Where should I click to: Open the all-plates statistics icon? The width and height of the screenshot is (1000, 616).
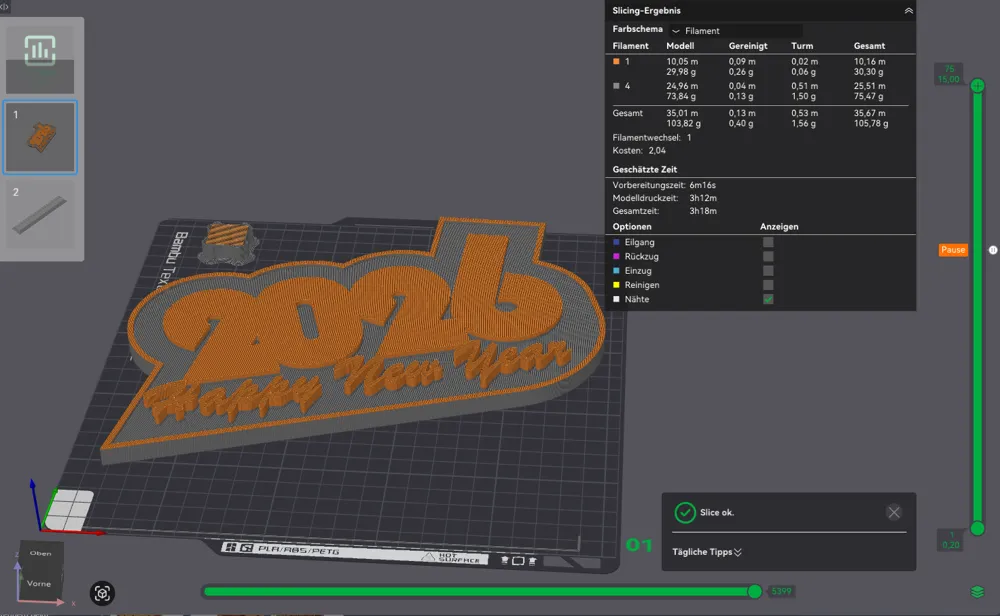[40, 50]
